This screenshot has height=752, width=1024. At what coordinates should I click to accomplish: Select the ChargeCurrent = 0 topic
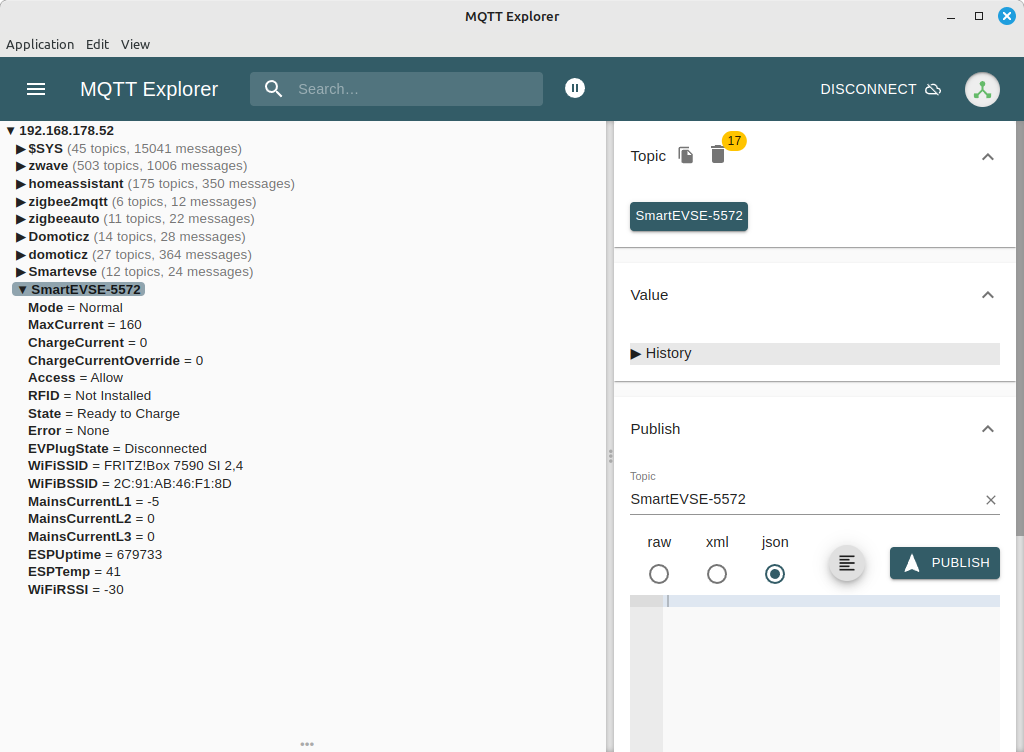(x=88, y=343)
